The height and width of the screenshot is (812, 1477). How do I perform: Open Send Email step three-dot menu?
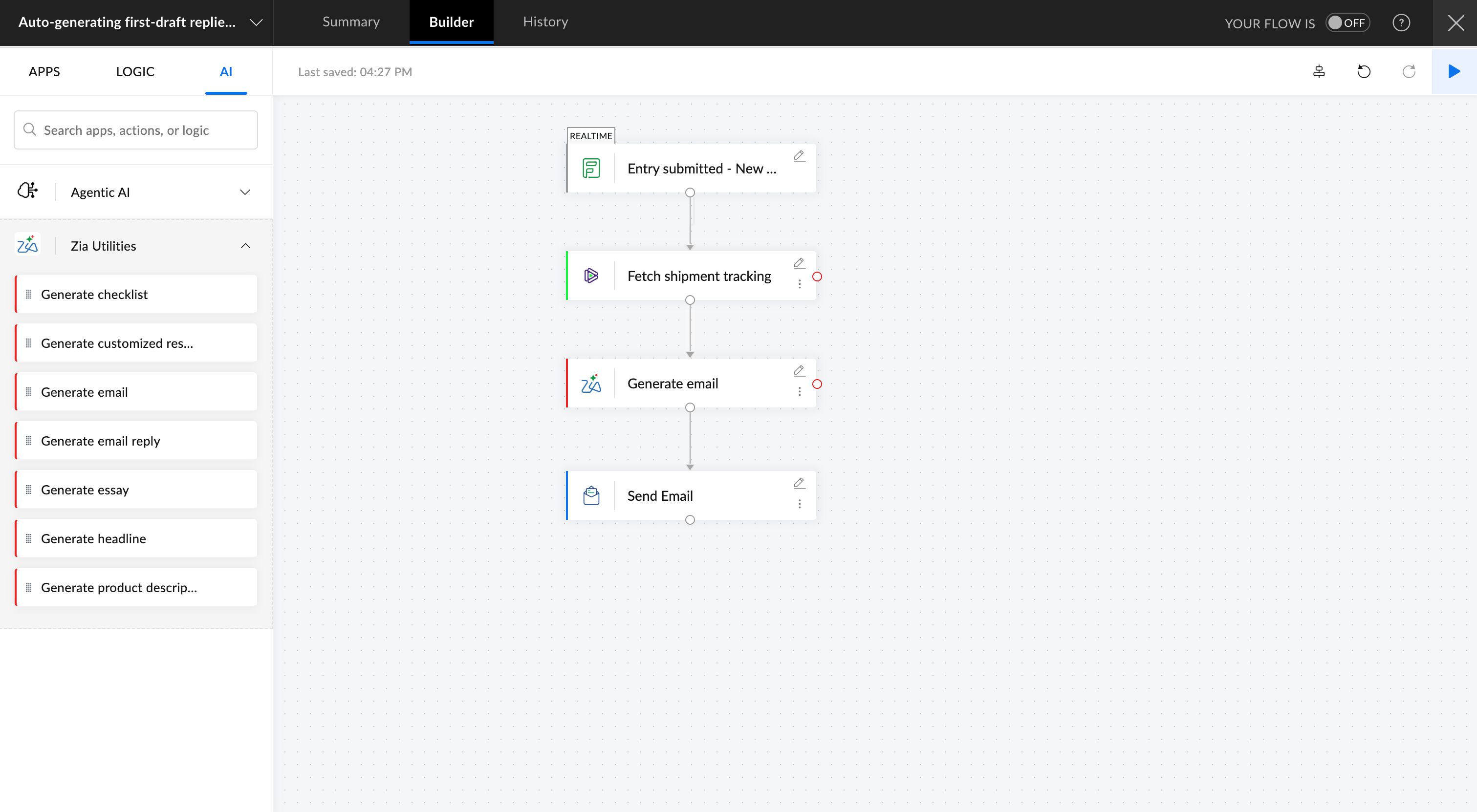(x=799, y=504)
